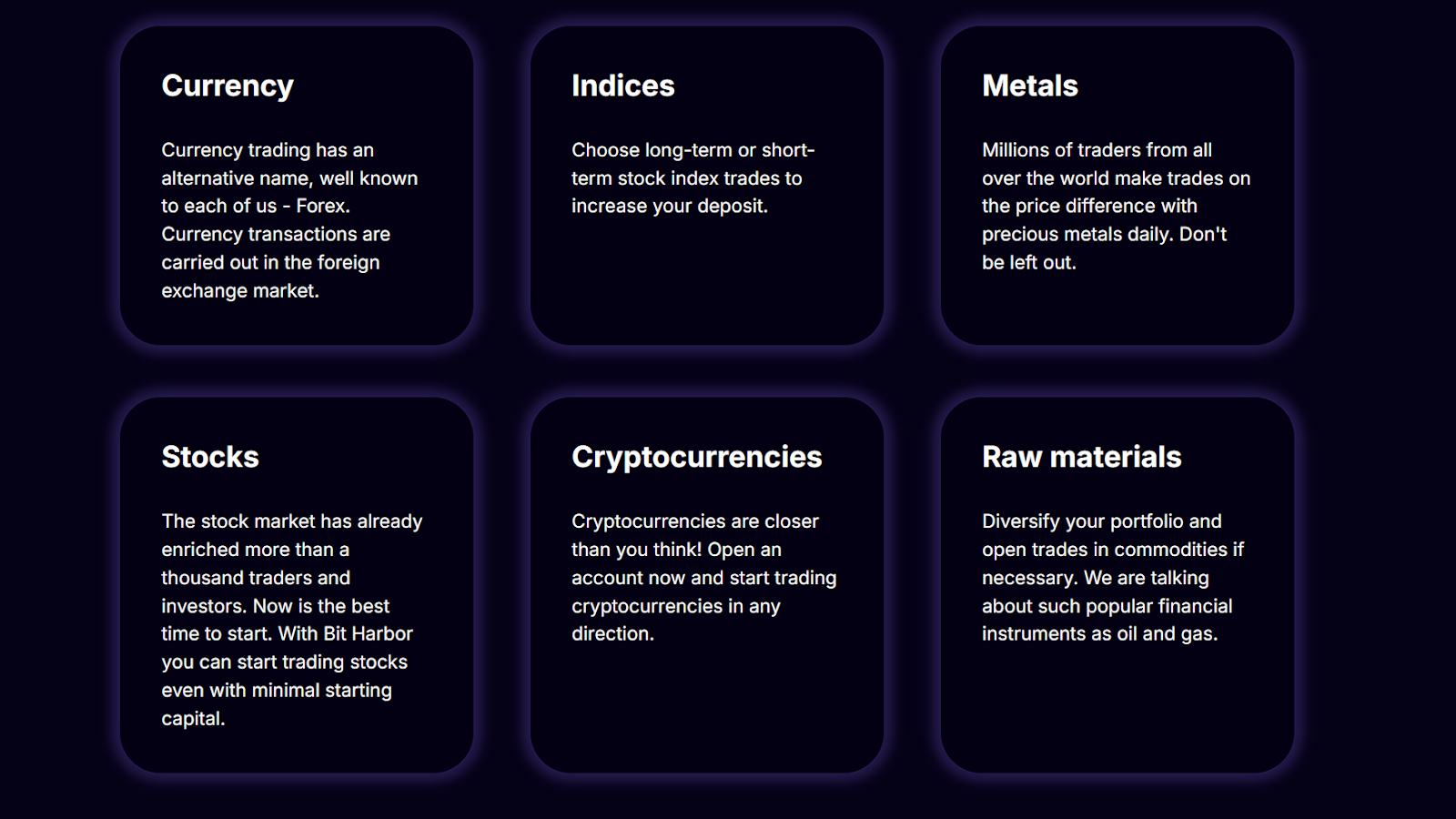Click the word "capital." in Stocks card
Screen dimensions: 1456x819
click(193, 719)
